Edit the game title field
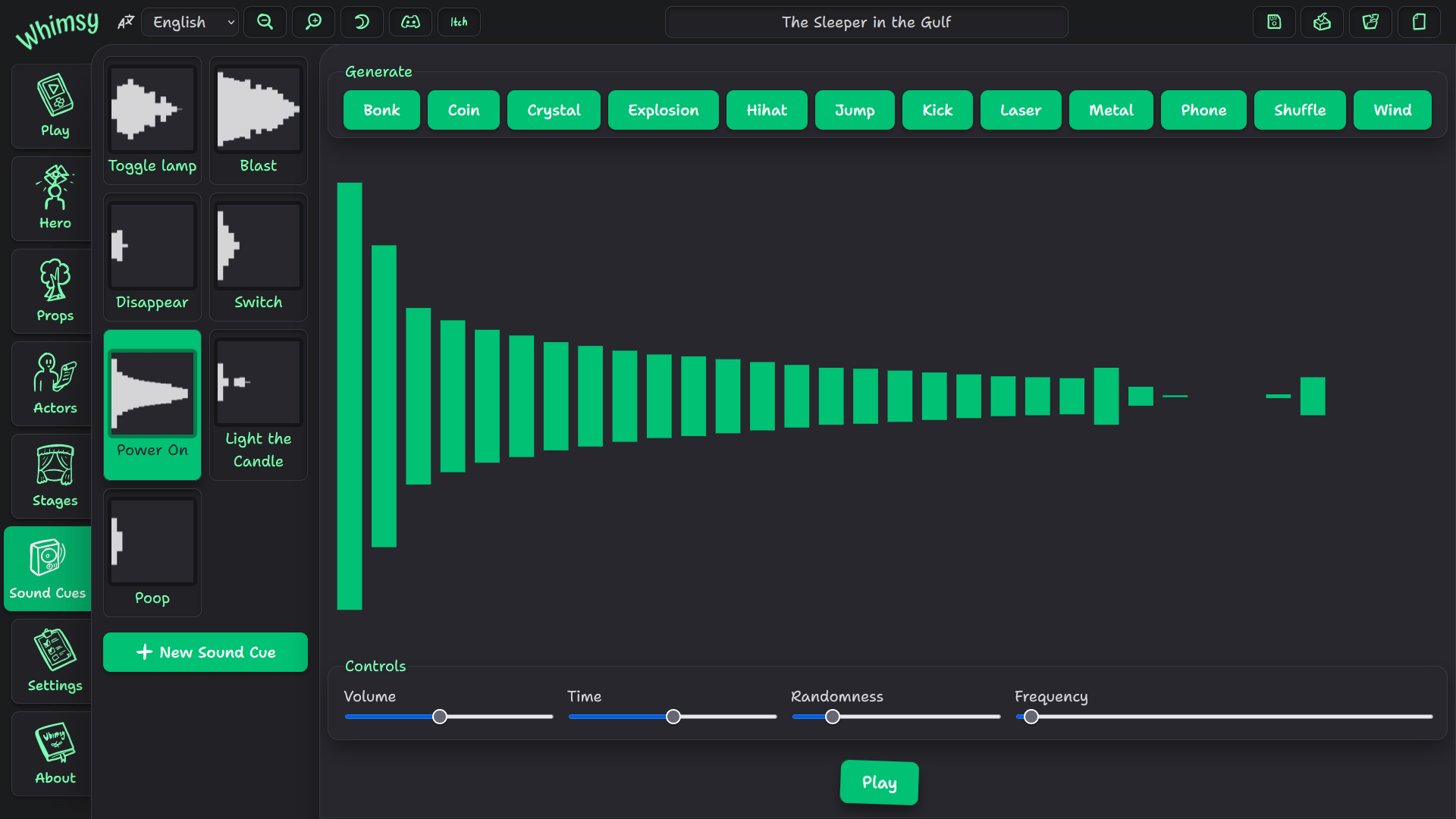The height and width of the screenshot is (819, 1456). click(866, 22)
